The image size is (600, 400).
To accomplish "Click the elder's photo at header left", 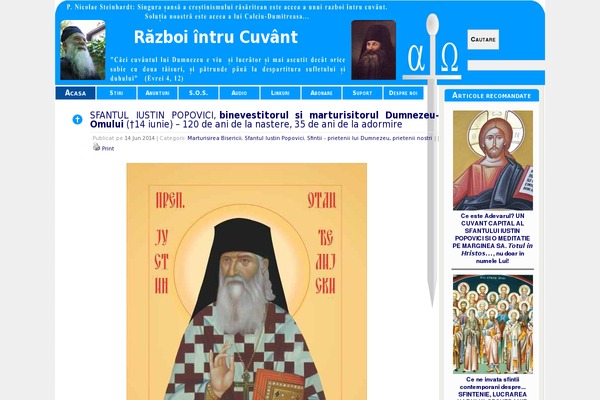I will tap(83, 50).
